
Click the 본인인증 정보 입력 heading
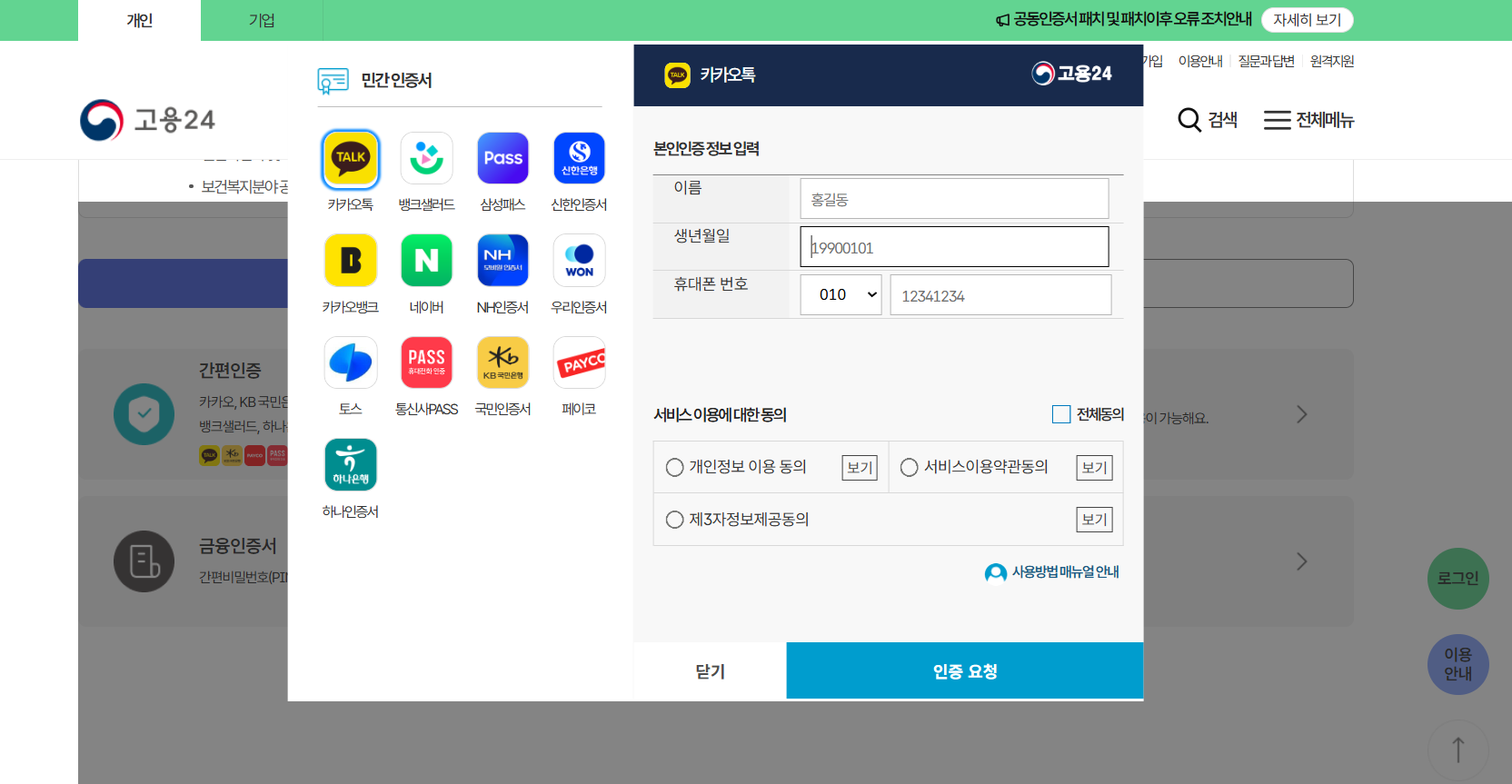click(x=706, y=148)
